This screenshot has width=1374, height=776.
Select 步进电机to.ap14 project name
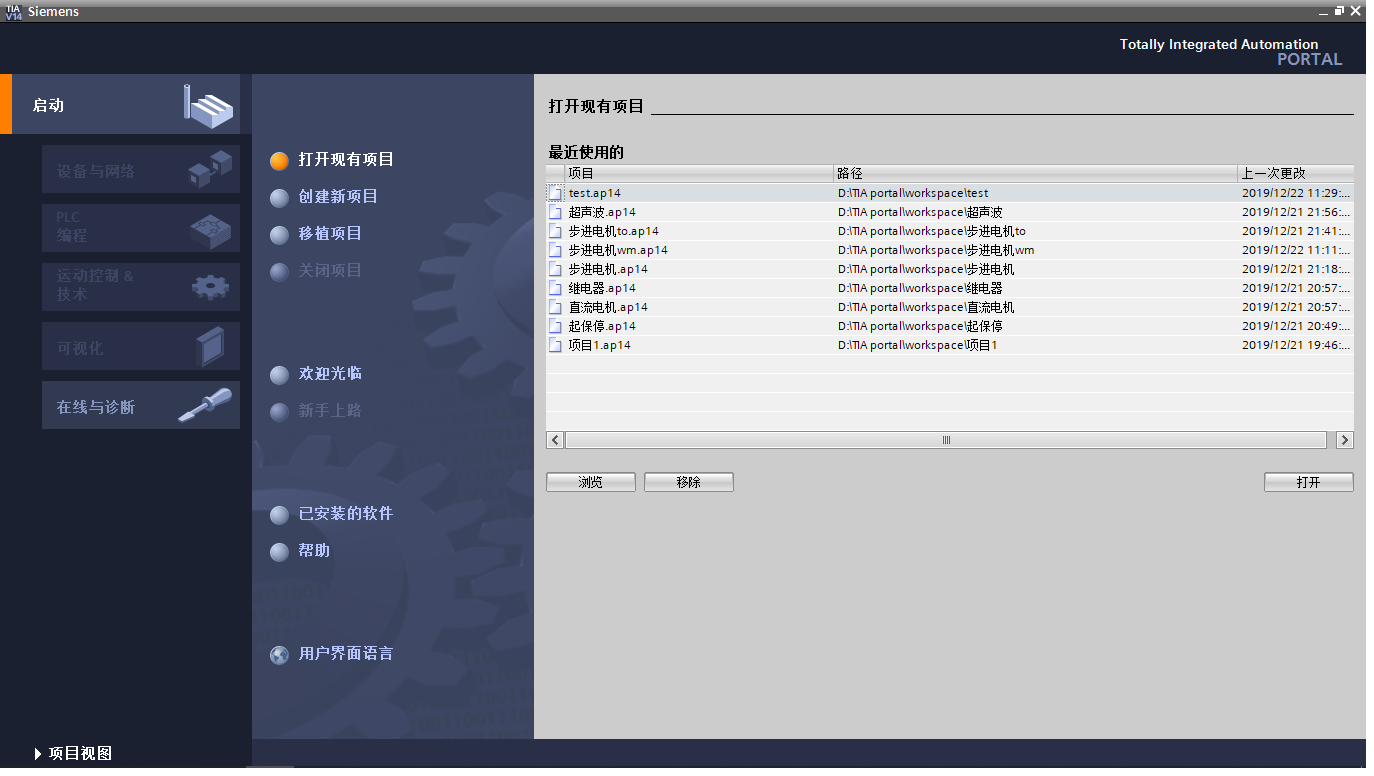(614, 231)
